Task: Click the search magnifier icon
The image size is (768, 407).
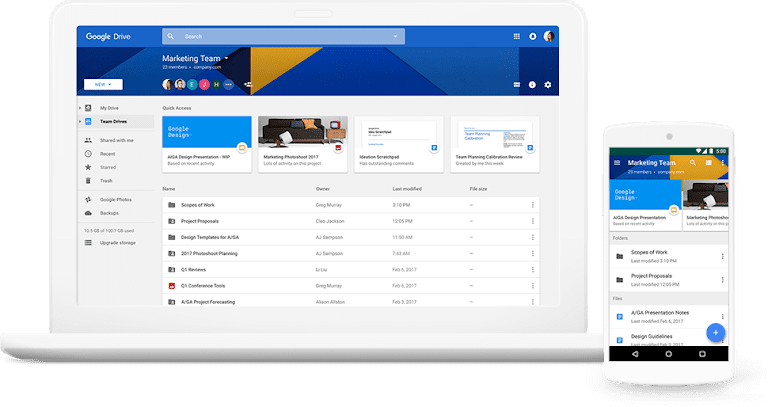Action: 170,36
